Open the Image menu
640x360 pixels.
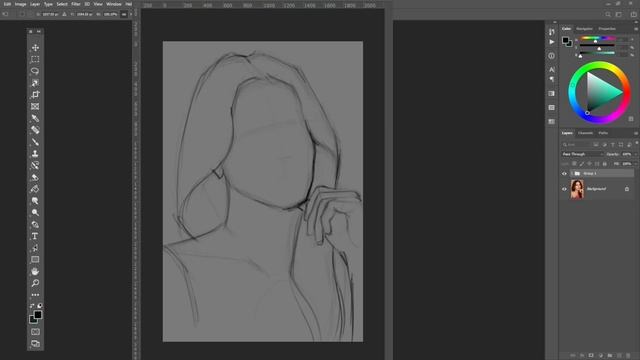20,4
